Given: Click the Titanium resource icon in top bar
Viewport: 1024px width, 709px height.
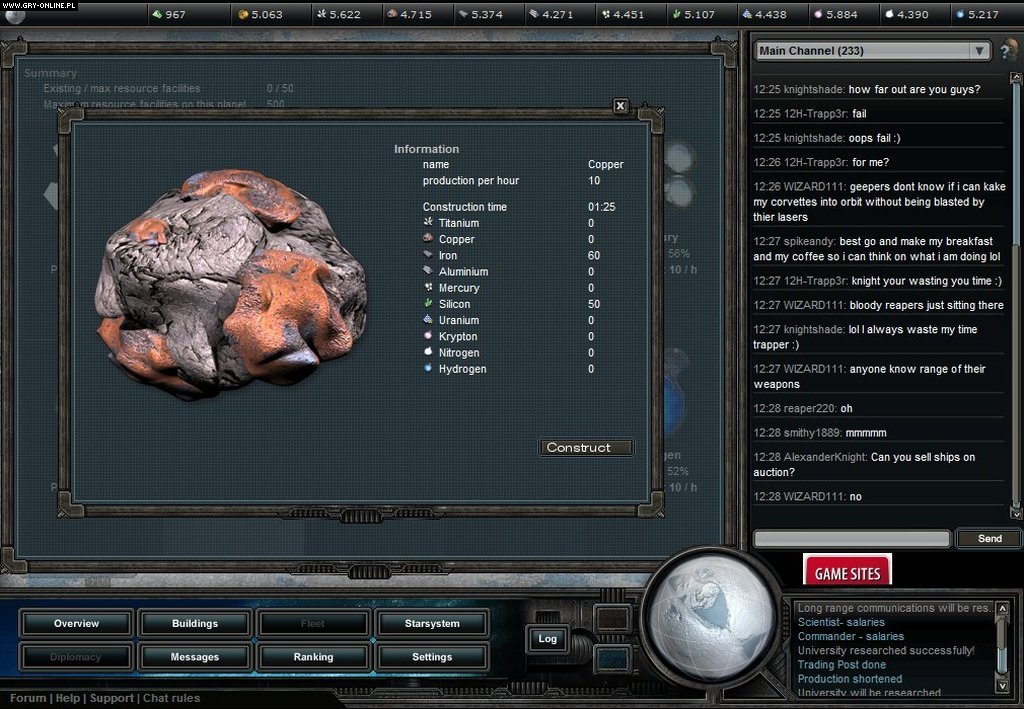Looking at the screenshot, I should (320, 14).
